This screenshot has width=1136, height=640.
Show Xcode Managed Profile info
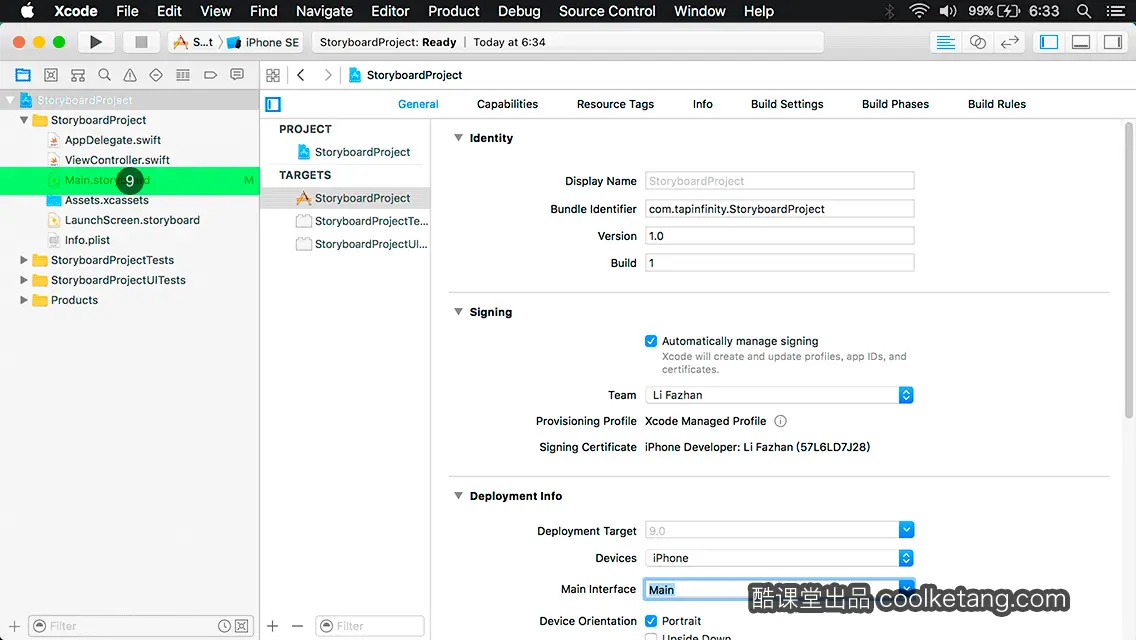tap(780, 421)
